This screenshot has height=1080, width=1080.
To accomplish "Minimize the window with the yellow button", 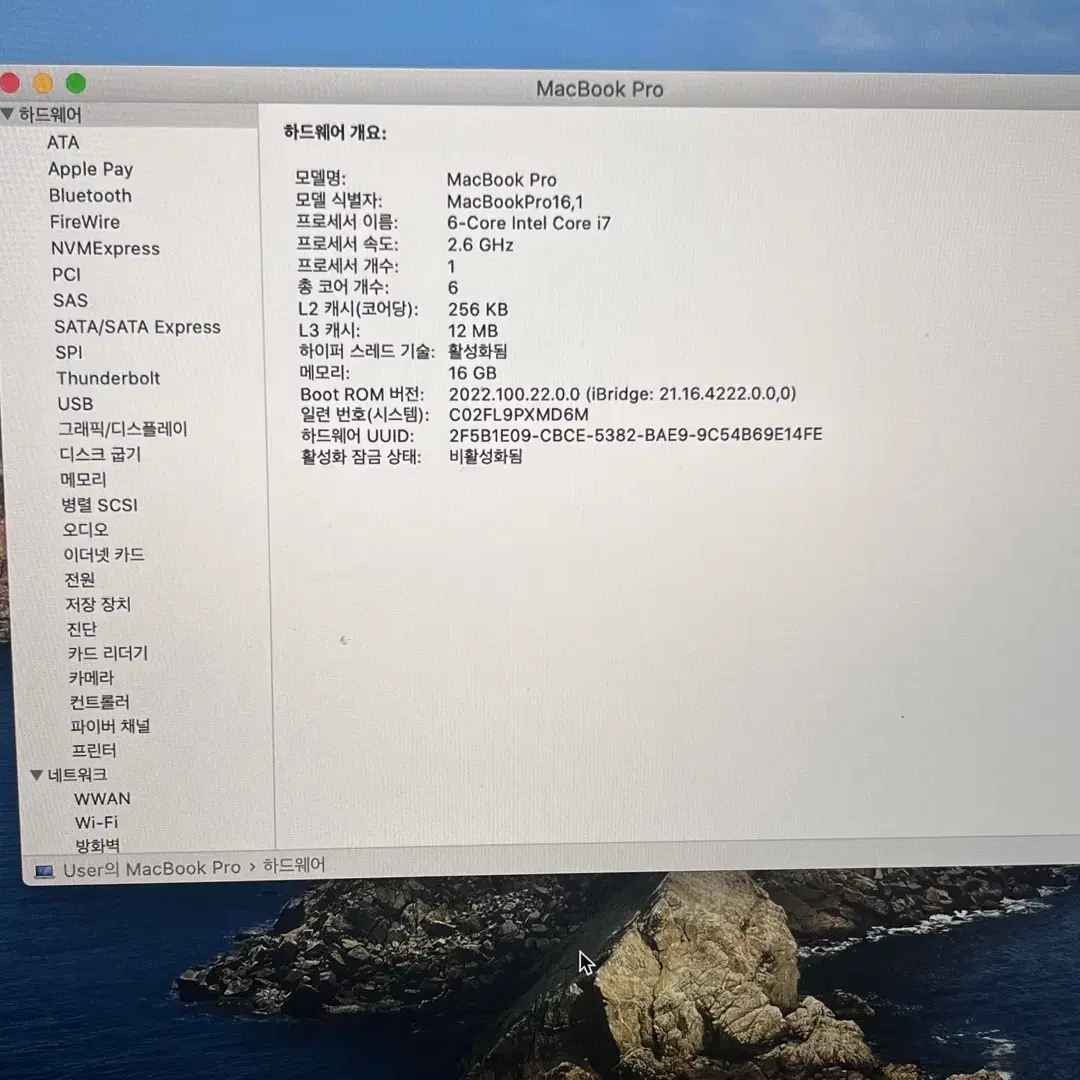I will pos(43,83).
